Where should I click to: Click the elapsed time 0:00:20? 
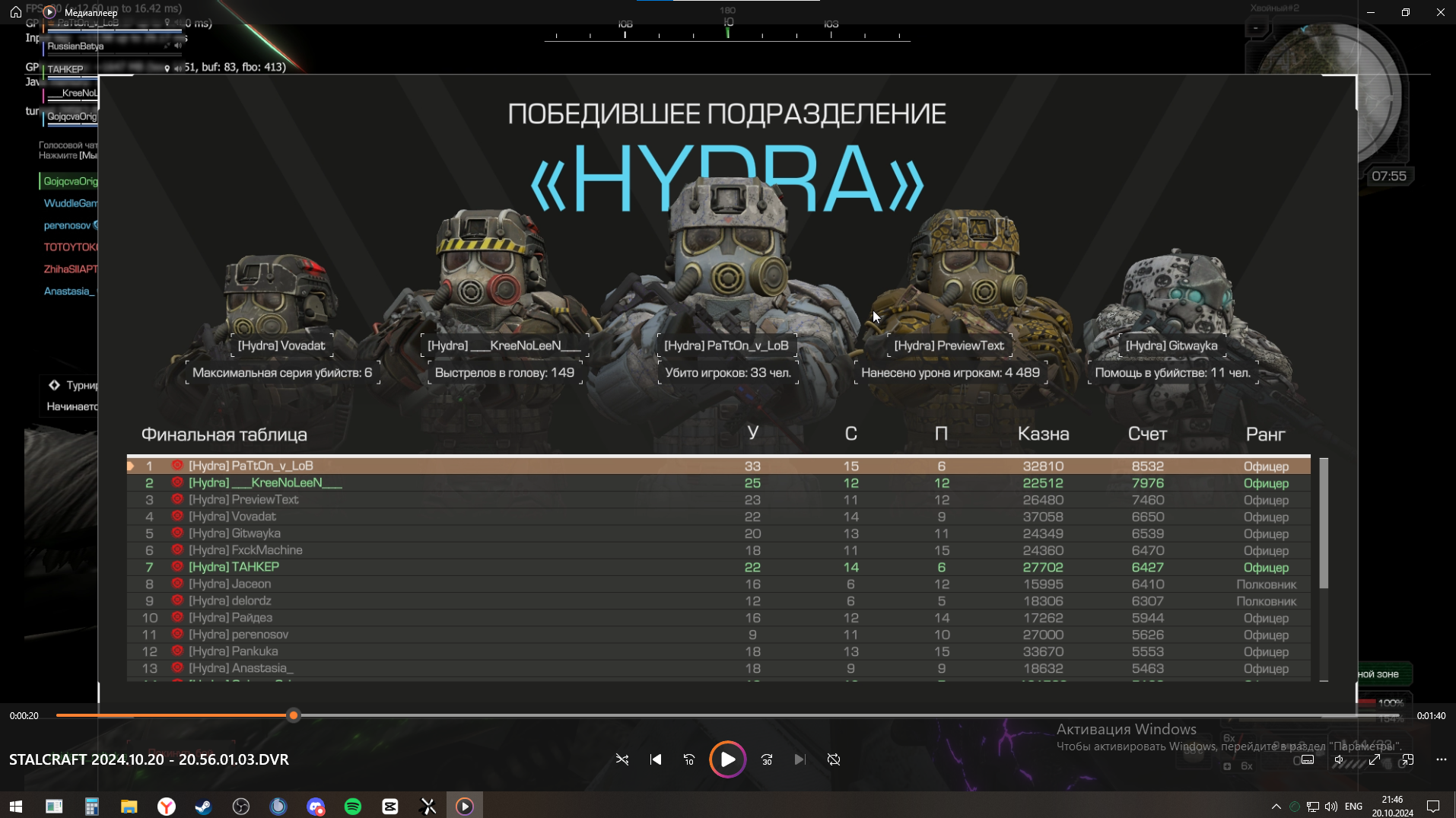[x=24, y=716]
